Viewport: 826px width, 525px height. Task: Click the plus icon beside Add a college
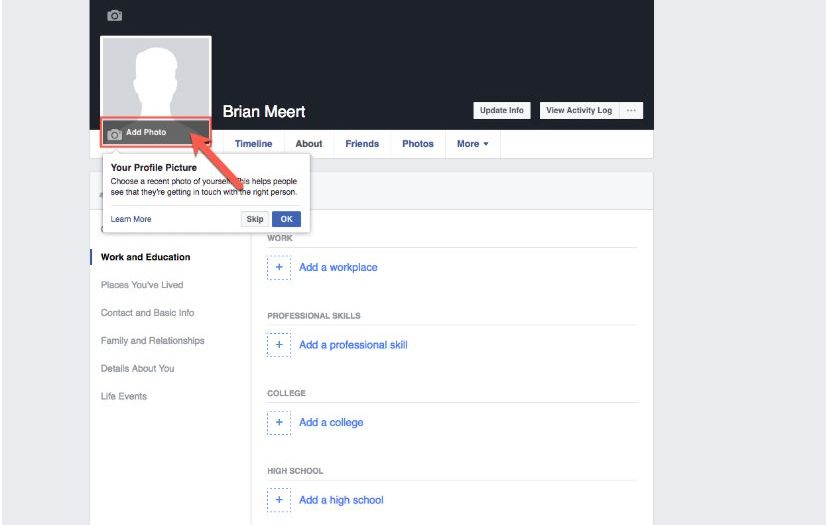(279, 422)
